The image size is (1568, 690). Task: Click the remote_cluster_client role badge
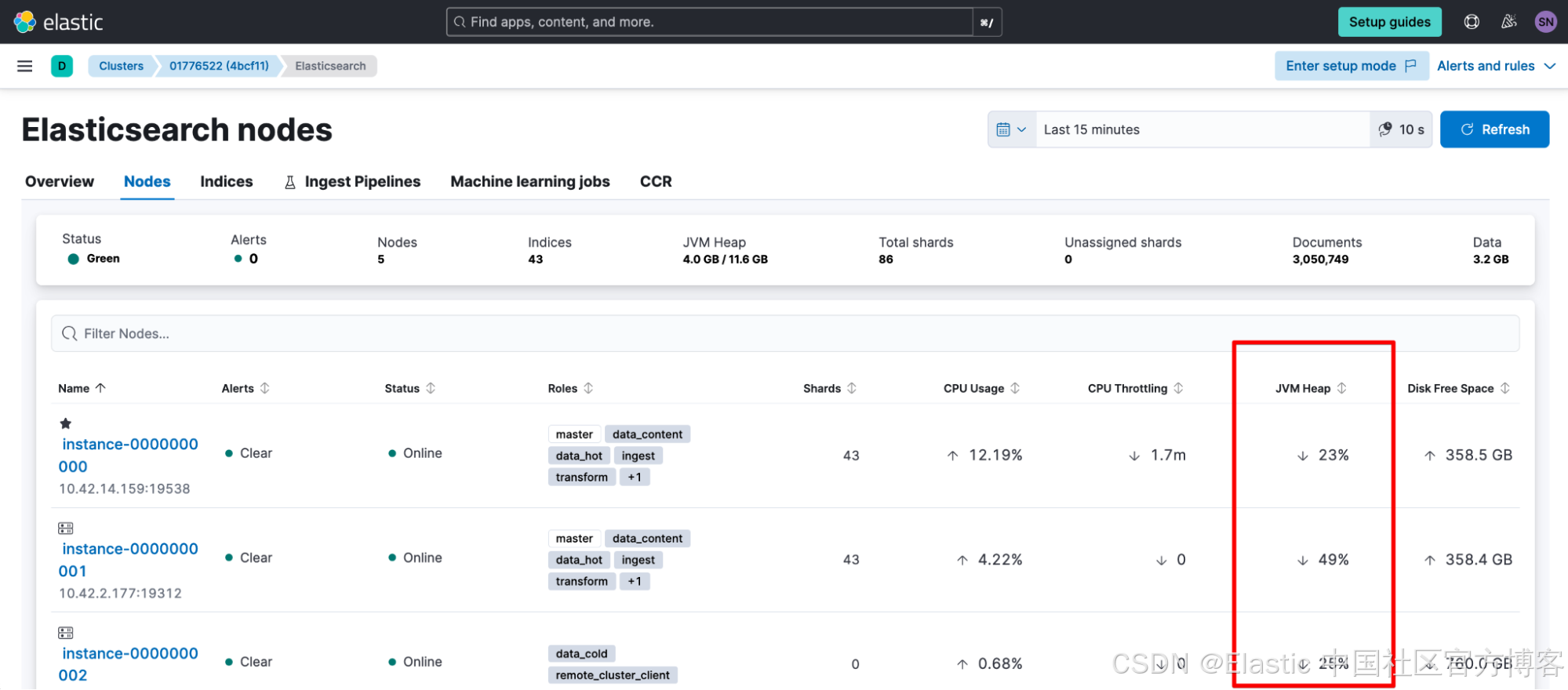(613, 675)
